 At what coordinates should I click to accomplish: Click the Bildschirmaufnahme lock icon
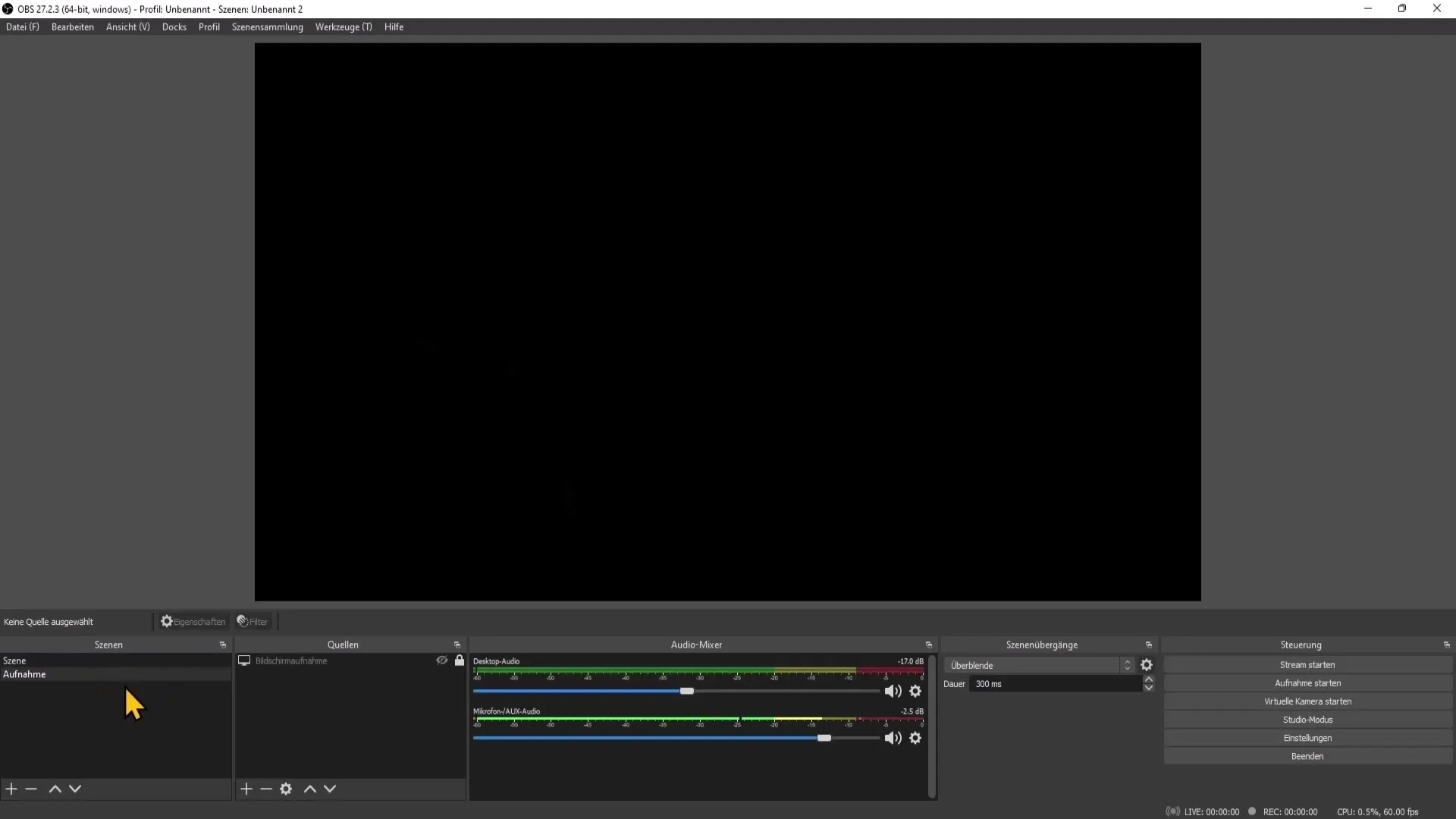click(x=460, y=660)
